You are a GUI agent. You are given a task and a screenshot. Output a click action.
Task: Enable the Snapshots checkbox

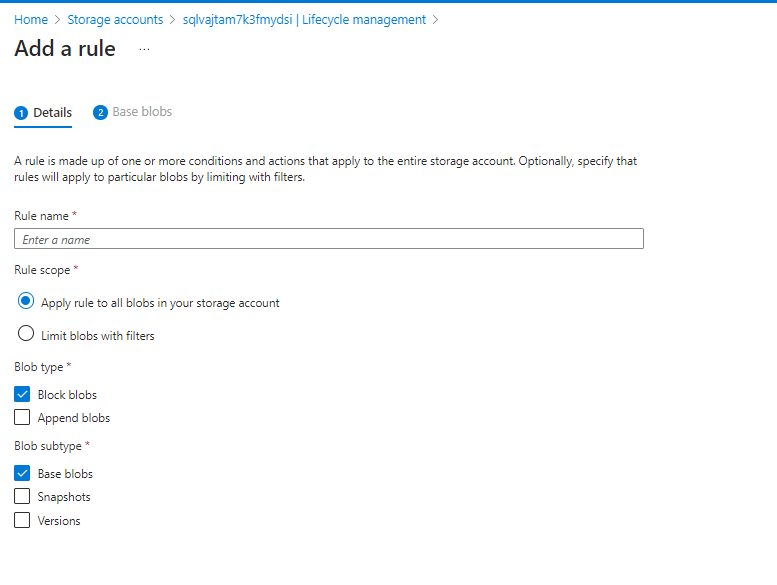pos(22,496)
